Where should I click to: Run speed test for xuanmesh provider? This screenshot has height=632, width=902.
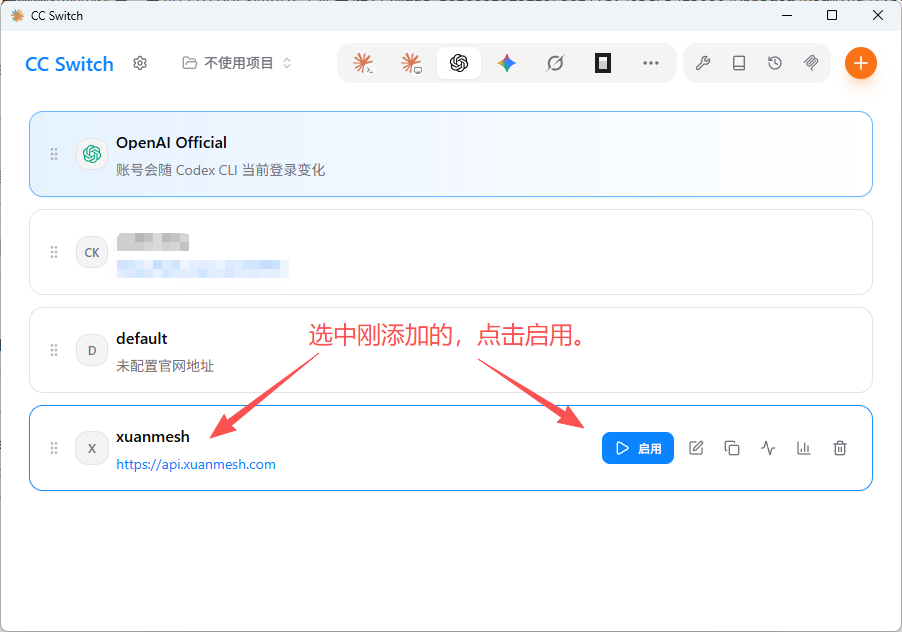click(x=768, y=448)
